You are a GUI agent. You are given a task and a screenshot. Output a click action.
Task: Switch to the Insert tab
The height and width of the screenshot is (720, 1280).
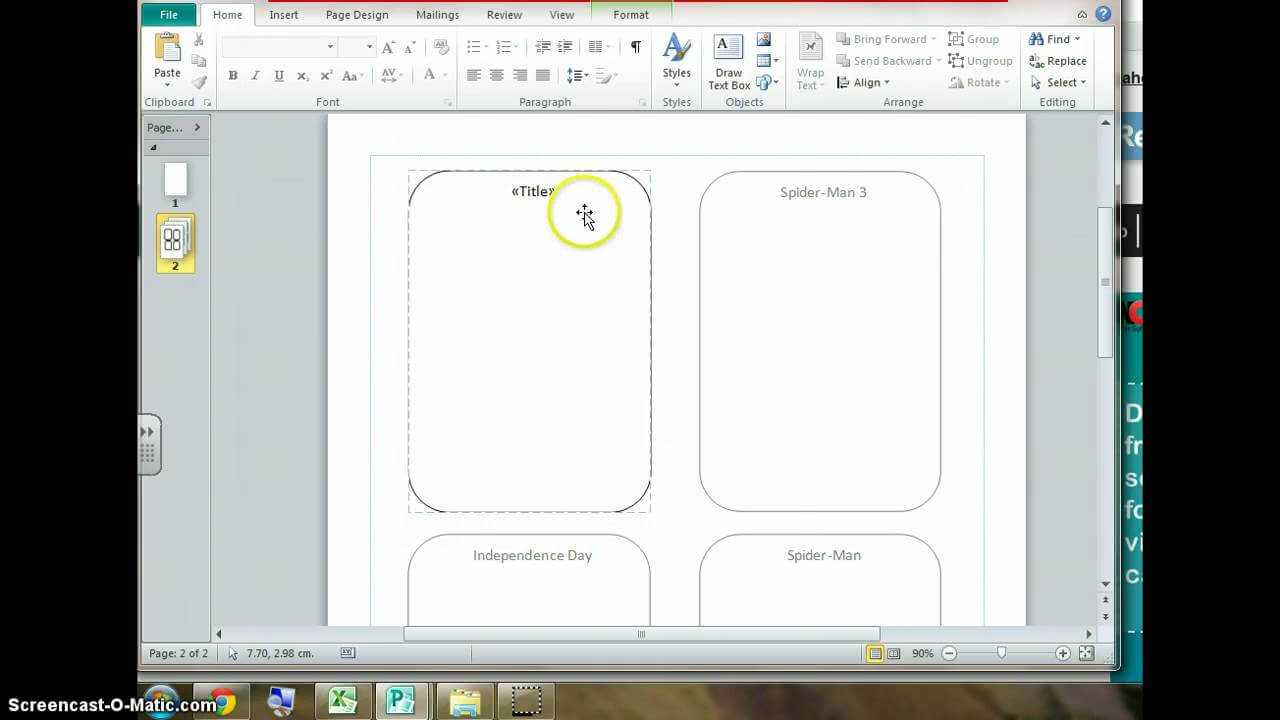coord(284,15)
